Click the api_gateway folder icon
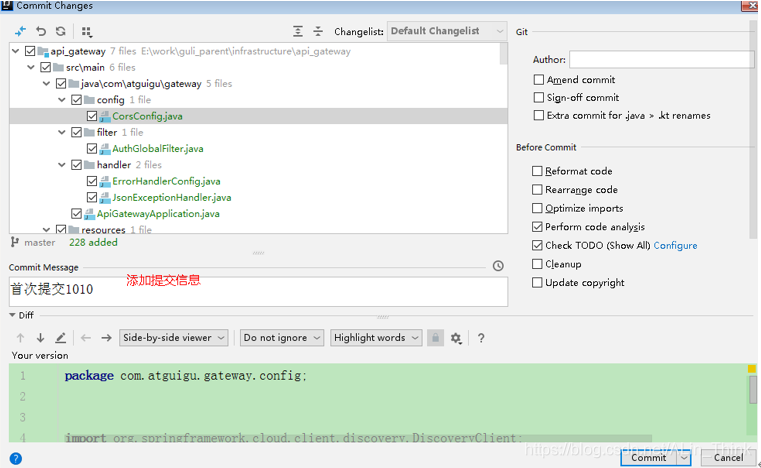761x468 pixels. coord(43,51)
